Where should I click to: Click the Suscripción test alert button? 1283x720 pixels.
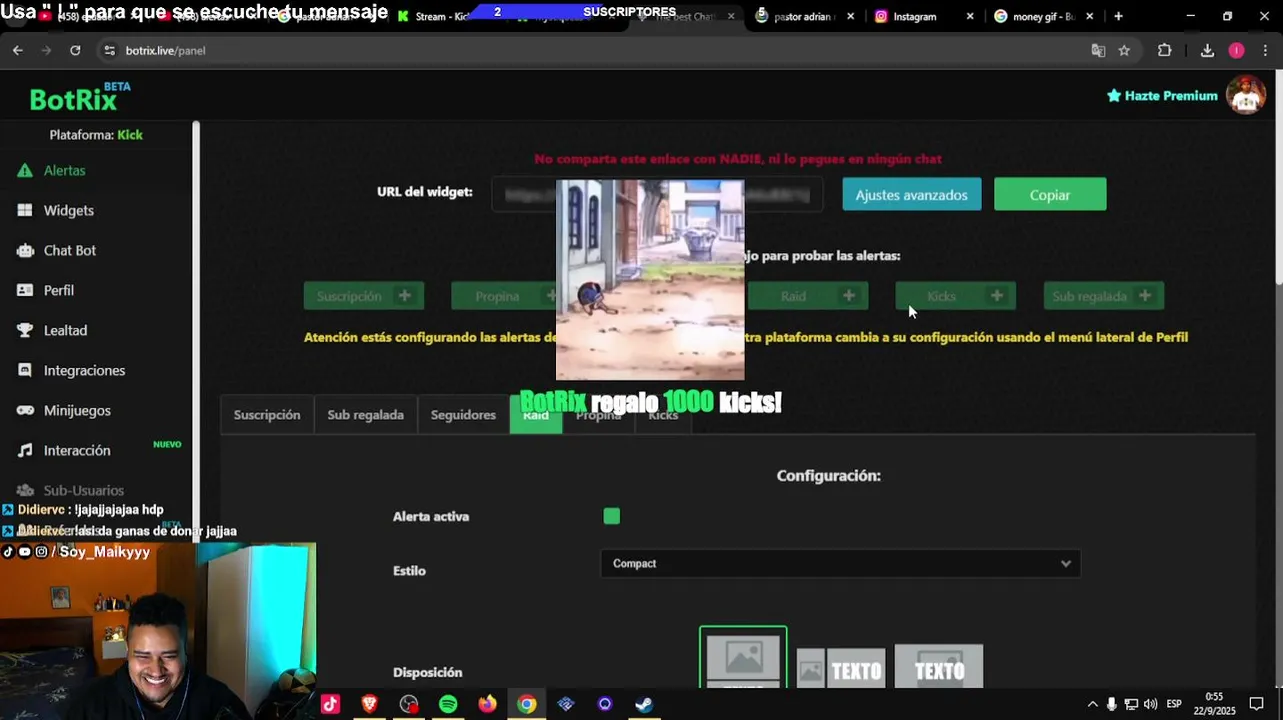(x=364, y=296)
